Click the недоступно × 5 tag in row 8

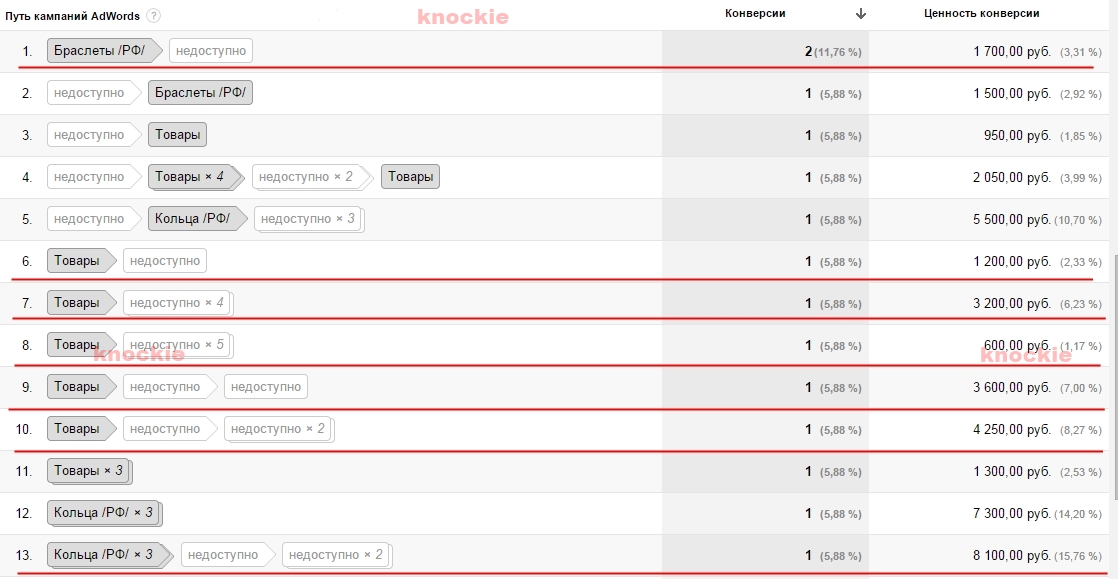178,345
